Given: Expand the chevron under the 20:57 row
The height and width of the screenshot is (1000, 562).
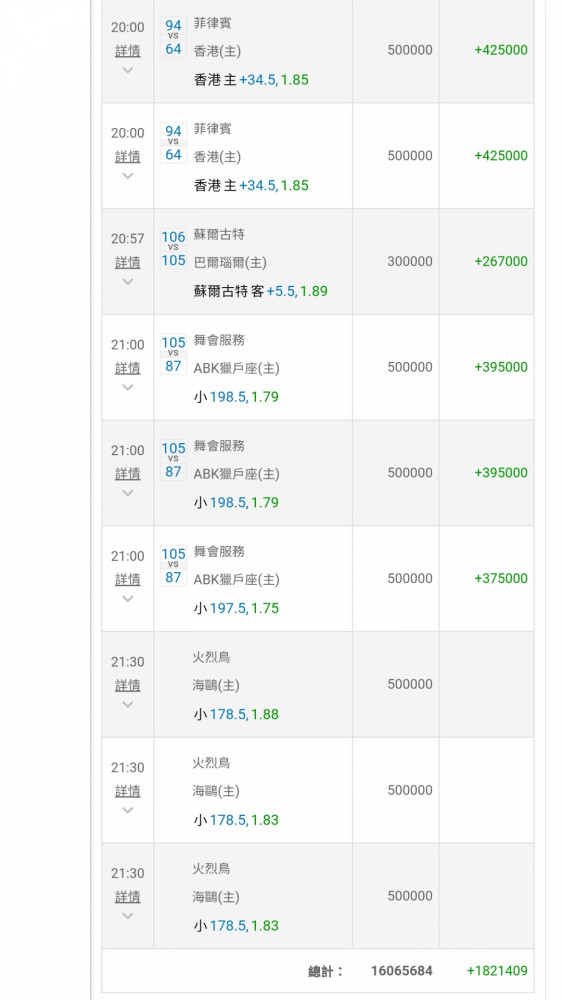Looking at the screenshot, I should pos(128,281).
